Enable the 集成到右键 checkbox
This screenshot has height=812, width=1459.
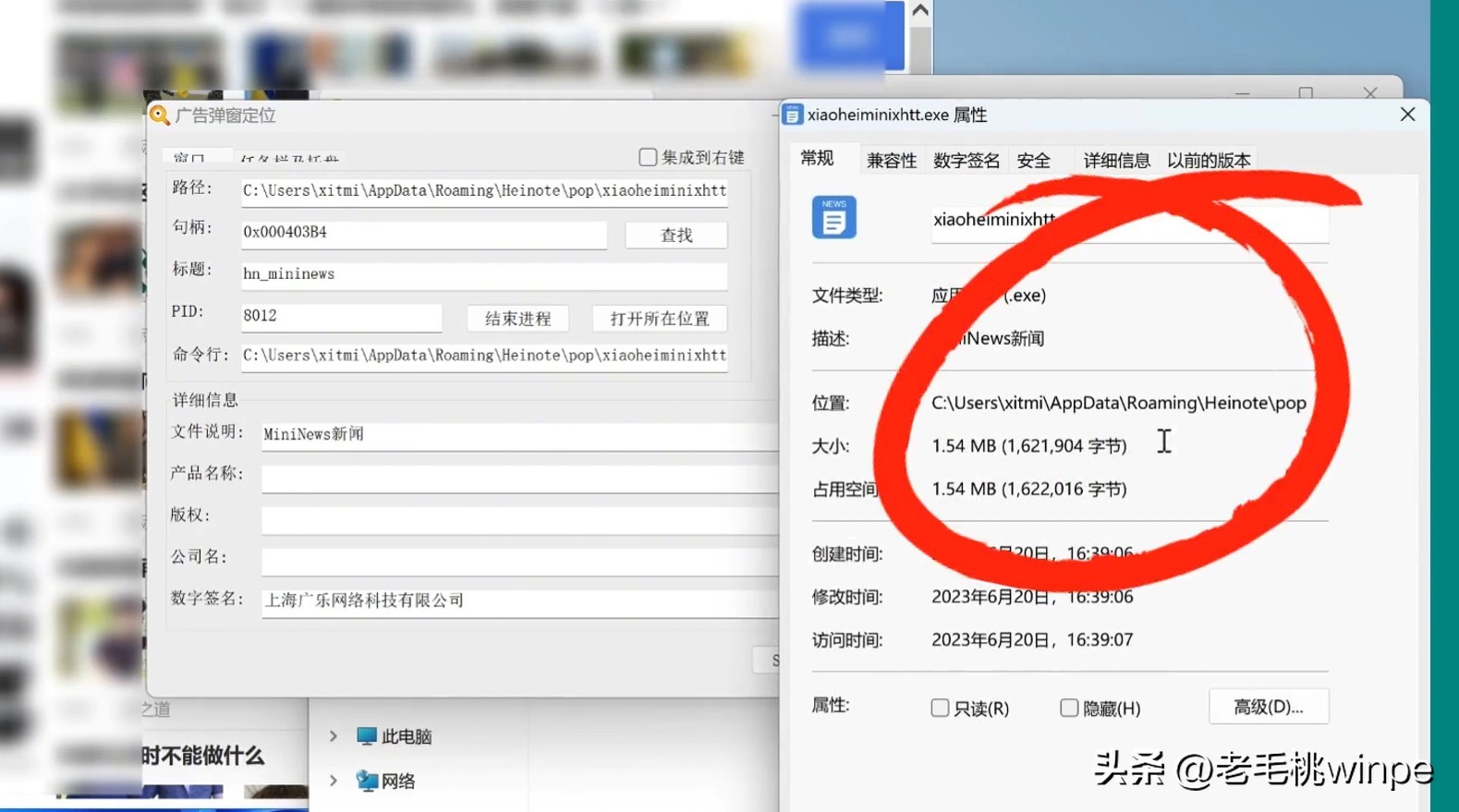pyautogui.click(x=648, y=157)
